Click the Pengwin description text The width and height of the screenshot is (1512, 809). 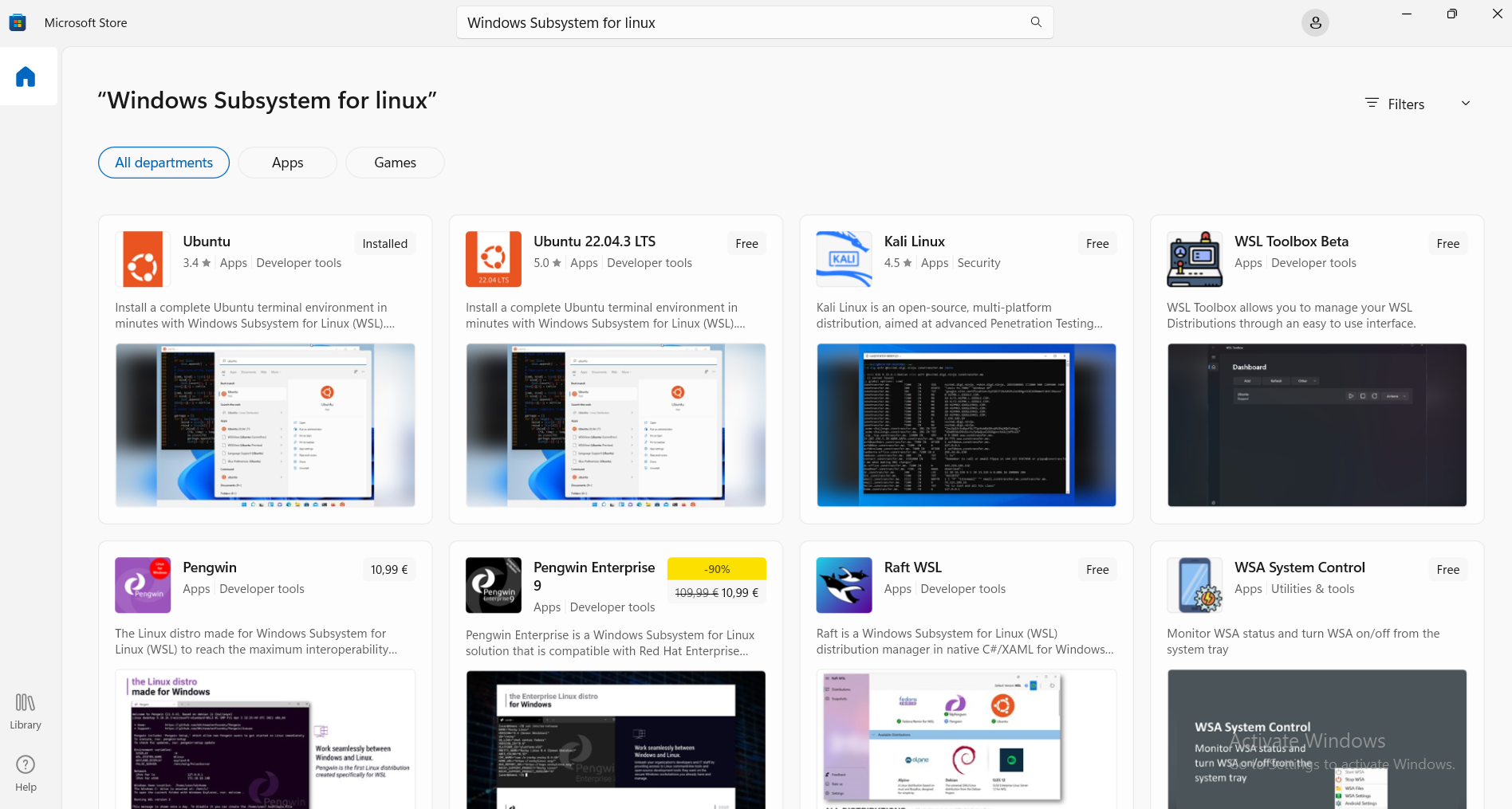[x=256, y=642]
